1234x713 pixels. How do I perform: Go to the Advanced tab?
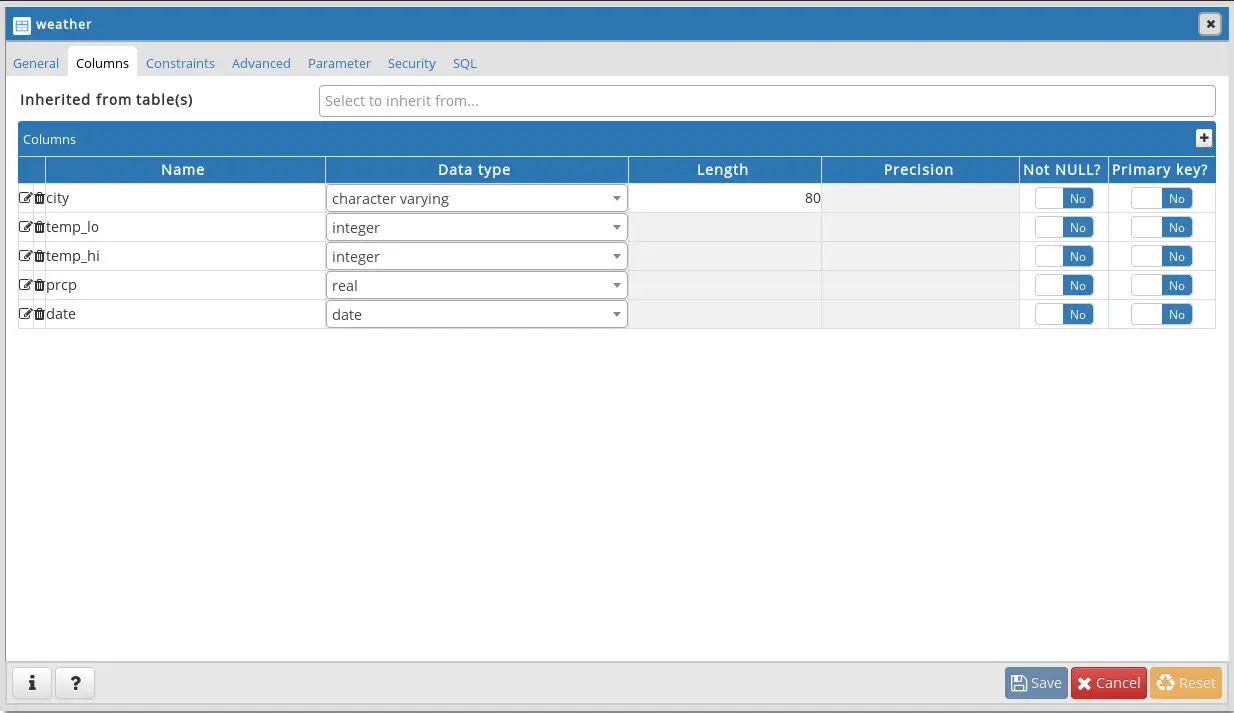coord(261,63)
